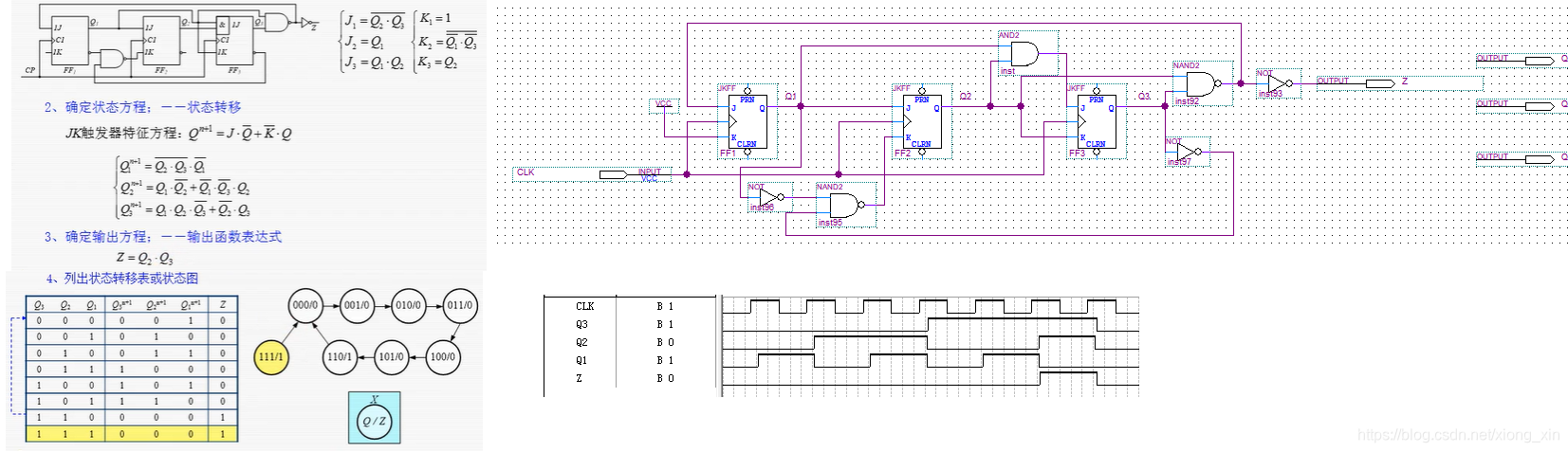The width and height of the screenshot is (1568, 452).
Task: Click the FF1 block in top-left circuit
Action: (69, 43)
